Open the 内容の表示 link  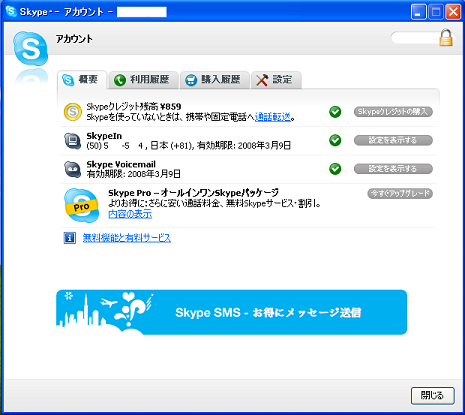[130, 214]
